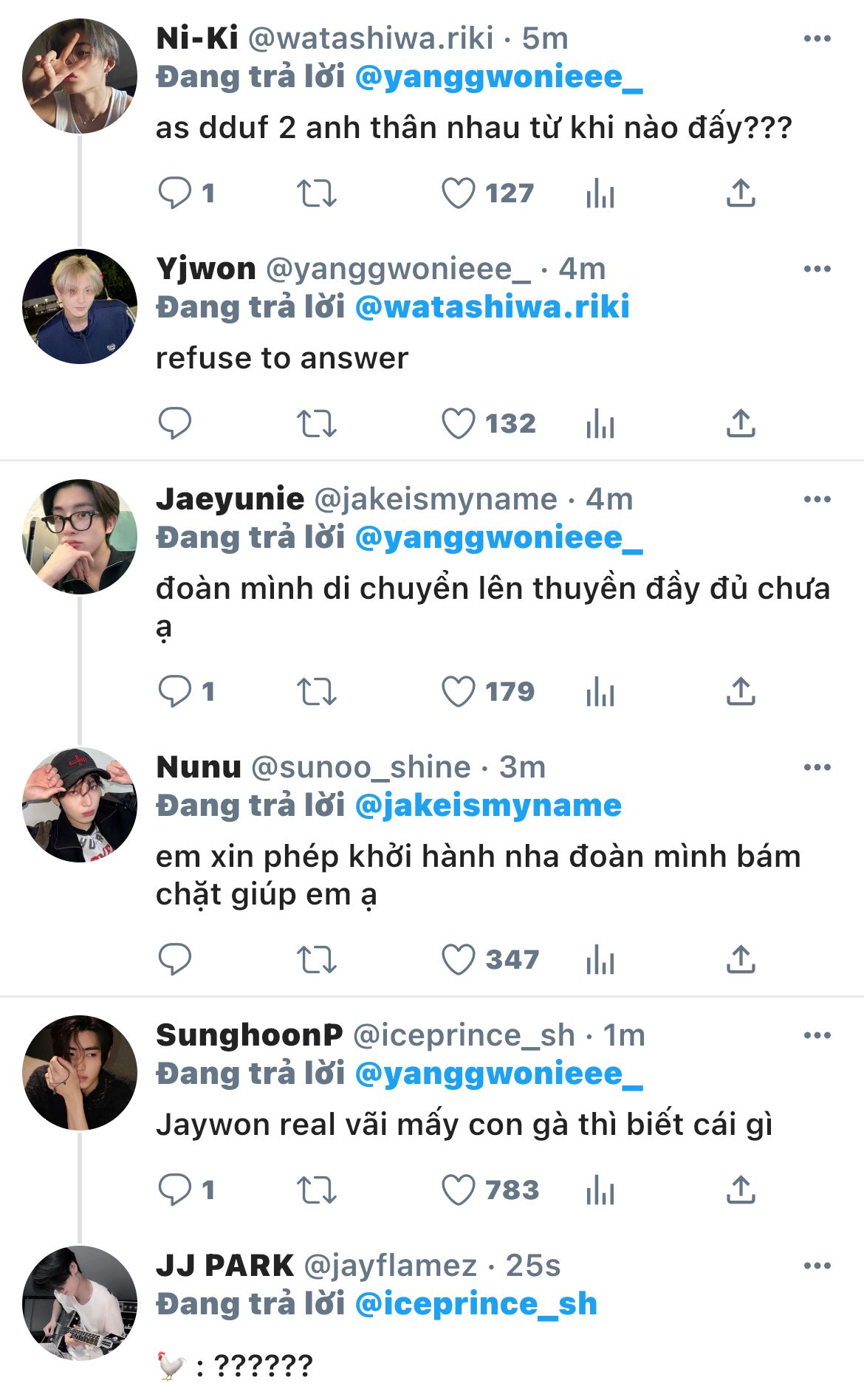Open more options menu on Nunu's tweet
Screen dimensions: 864x1400
pyautogui.click(x=817, y=767)
